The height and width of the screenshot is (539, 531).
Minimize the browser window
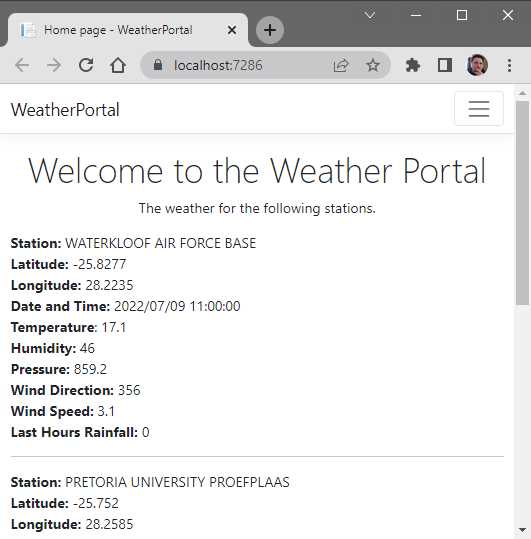tap(416, 15)
